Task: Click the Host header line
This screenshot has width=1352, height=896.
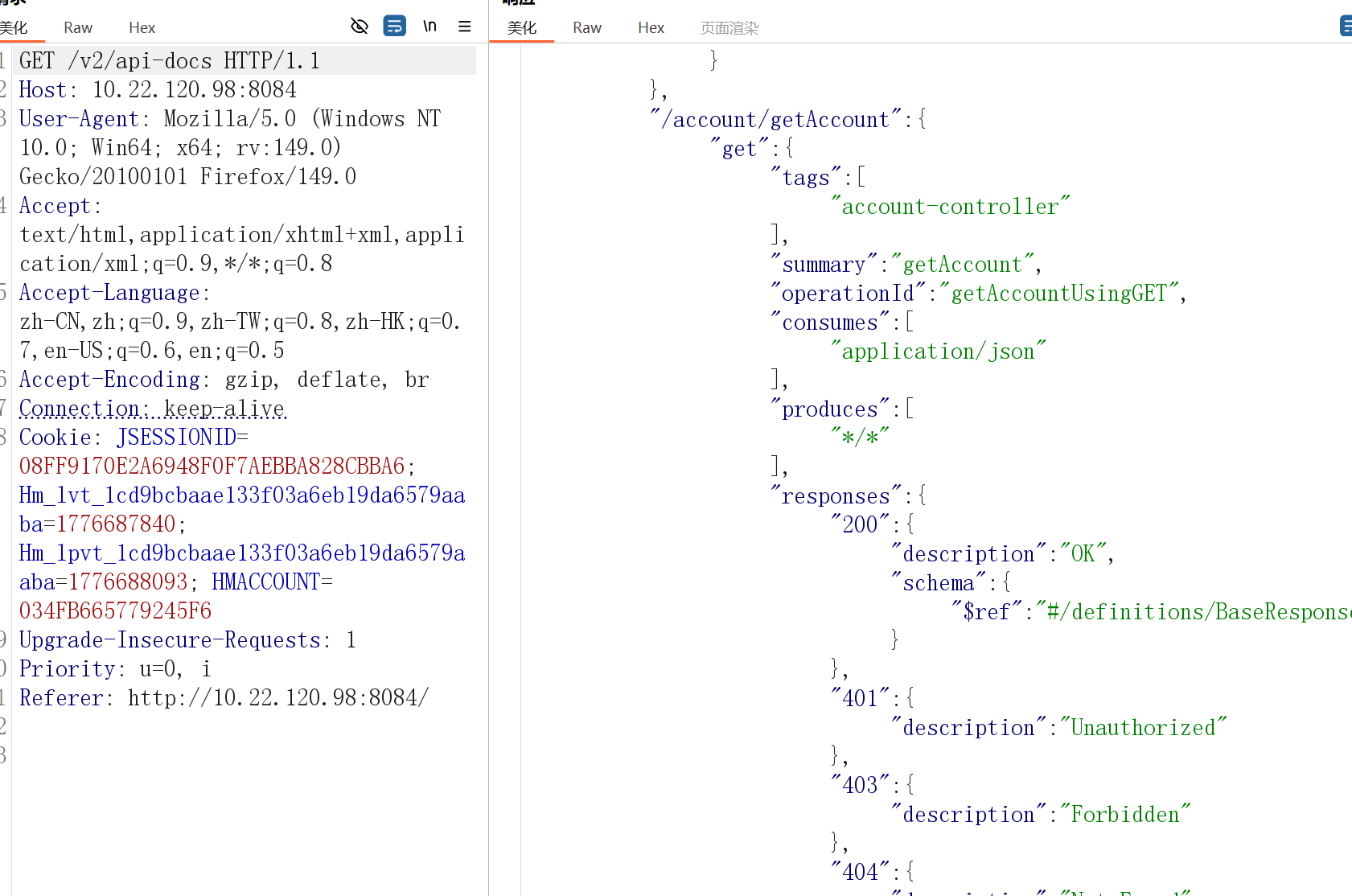Action: click(x=158, y=89)
